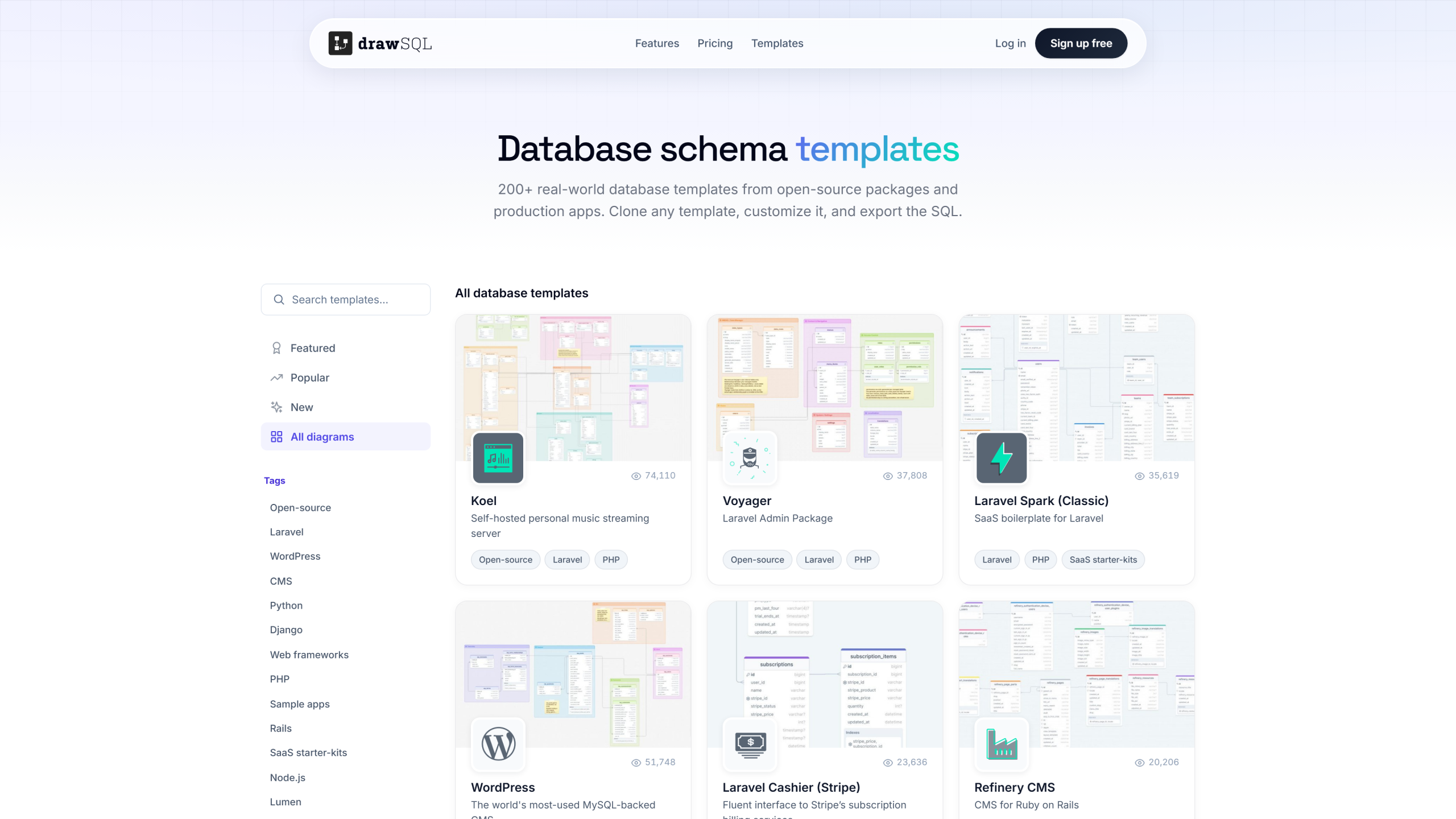Open the Refinery CMS schema diagram thumbnail
The height and width of the screenshot is (819, 1456).
click(x=1076, y=674)
